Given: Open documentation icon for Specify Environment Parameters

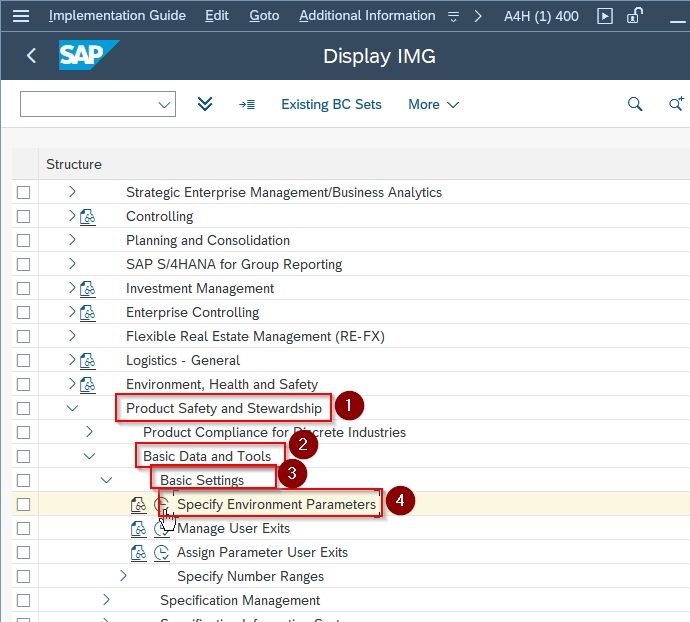Looking at the screenshot, I should tap(139, 504).
